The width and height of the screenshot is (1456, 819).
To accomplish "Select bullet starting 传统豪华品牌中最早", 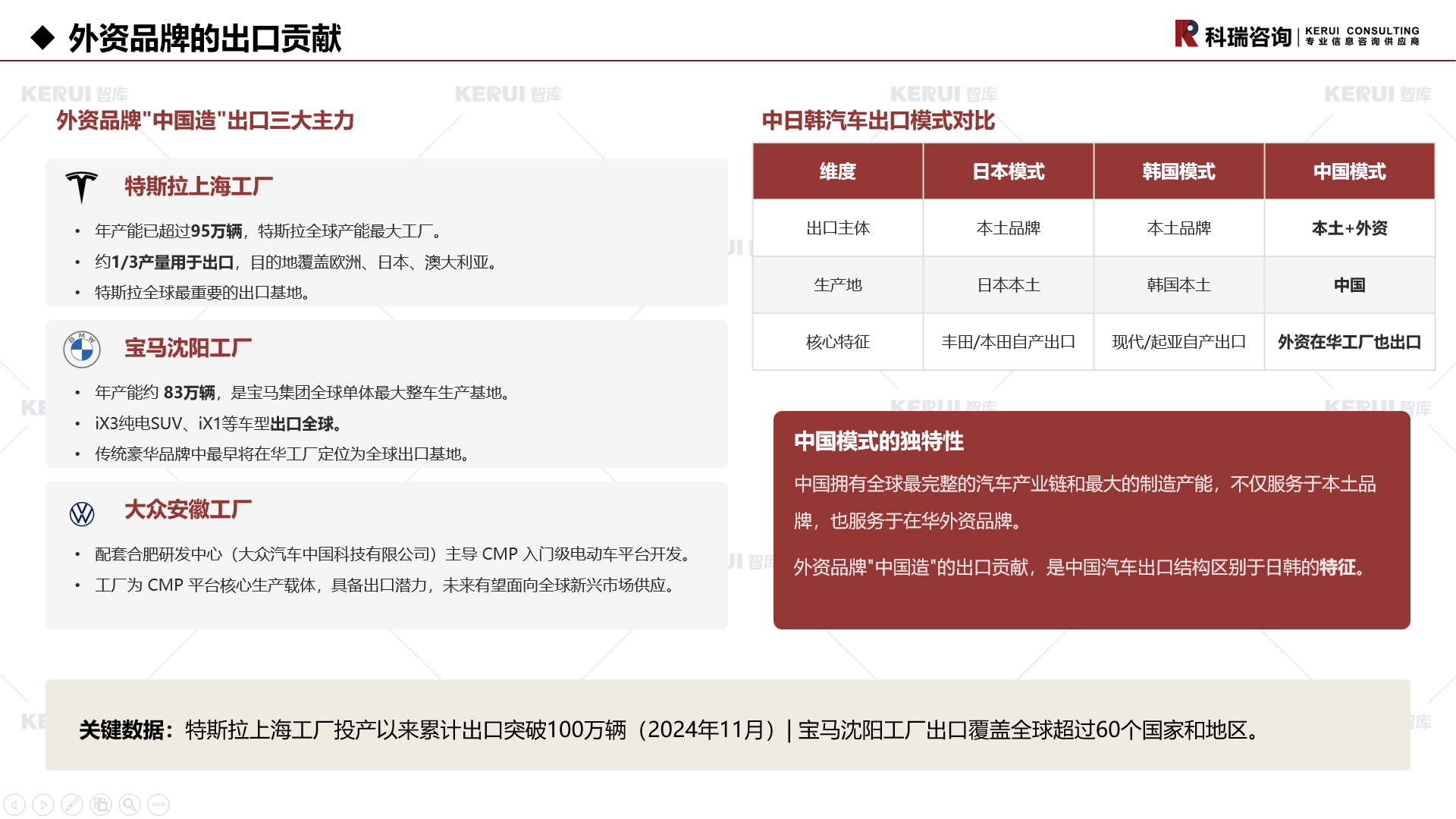I will (283, 454).
